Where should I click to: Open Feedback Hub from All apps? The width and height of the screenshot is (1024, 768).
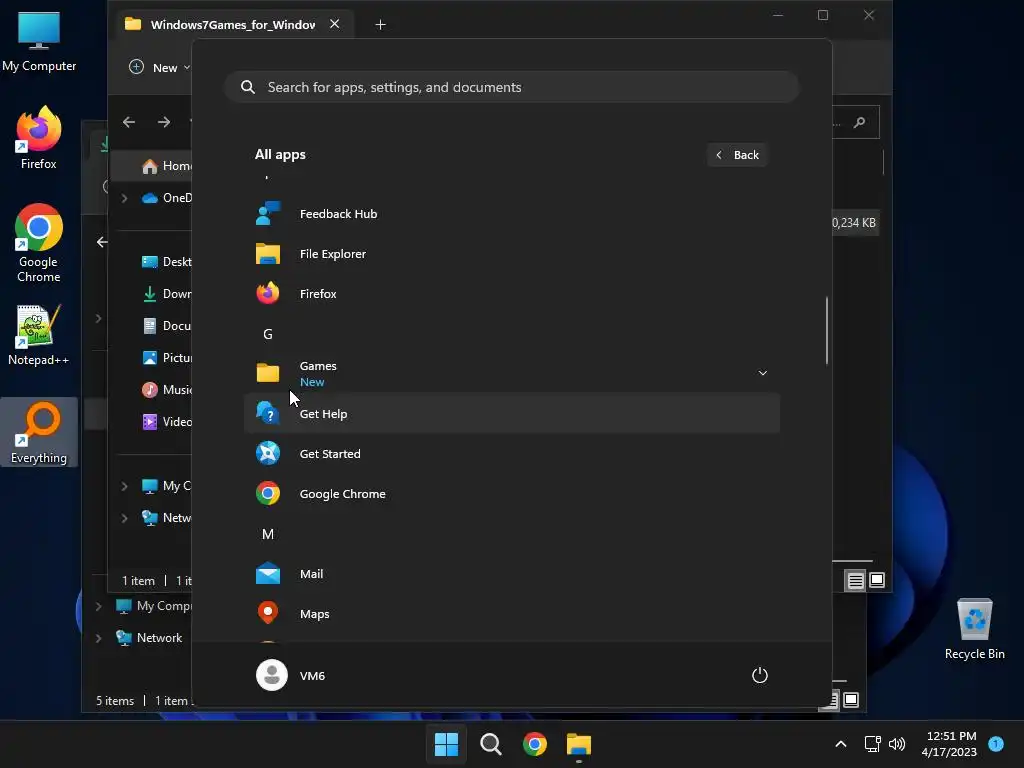tap(511, 214)
